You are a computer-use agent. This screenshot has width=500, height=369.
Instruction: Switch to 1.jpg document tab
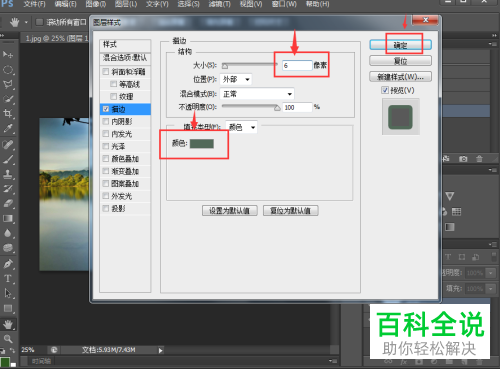(x=56, y=39)
